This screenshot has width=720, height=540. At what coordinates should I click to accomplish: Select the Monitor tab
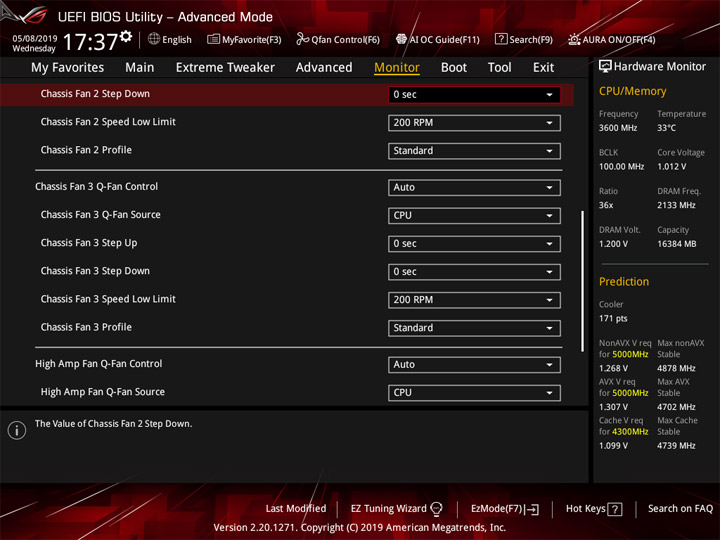[x=397, y=68]
